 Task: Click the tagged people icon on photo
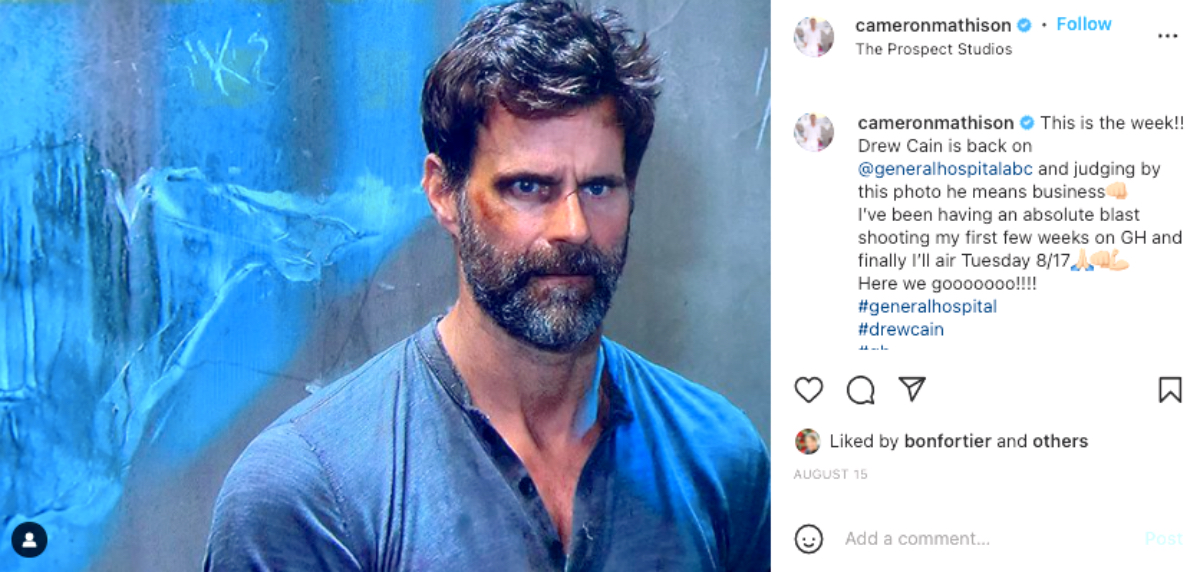(x=29, y=540)
